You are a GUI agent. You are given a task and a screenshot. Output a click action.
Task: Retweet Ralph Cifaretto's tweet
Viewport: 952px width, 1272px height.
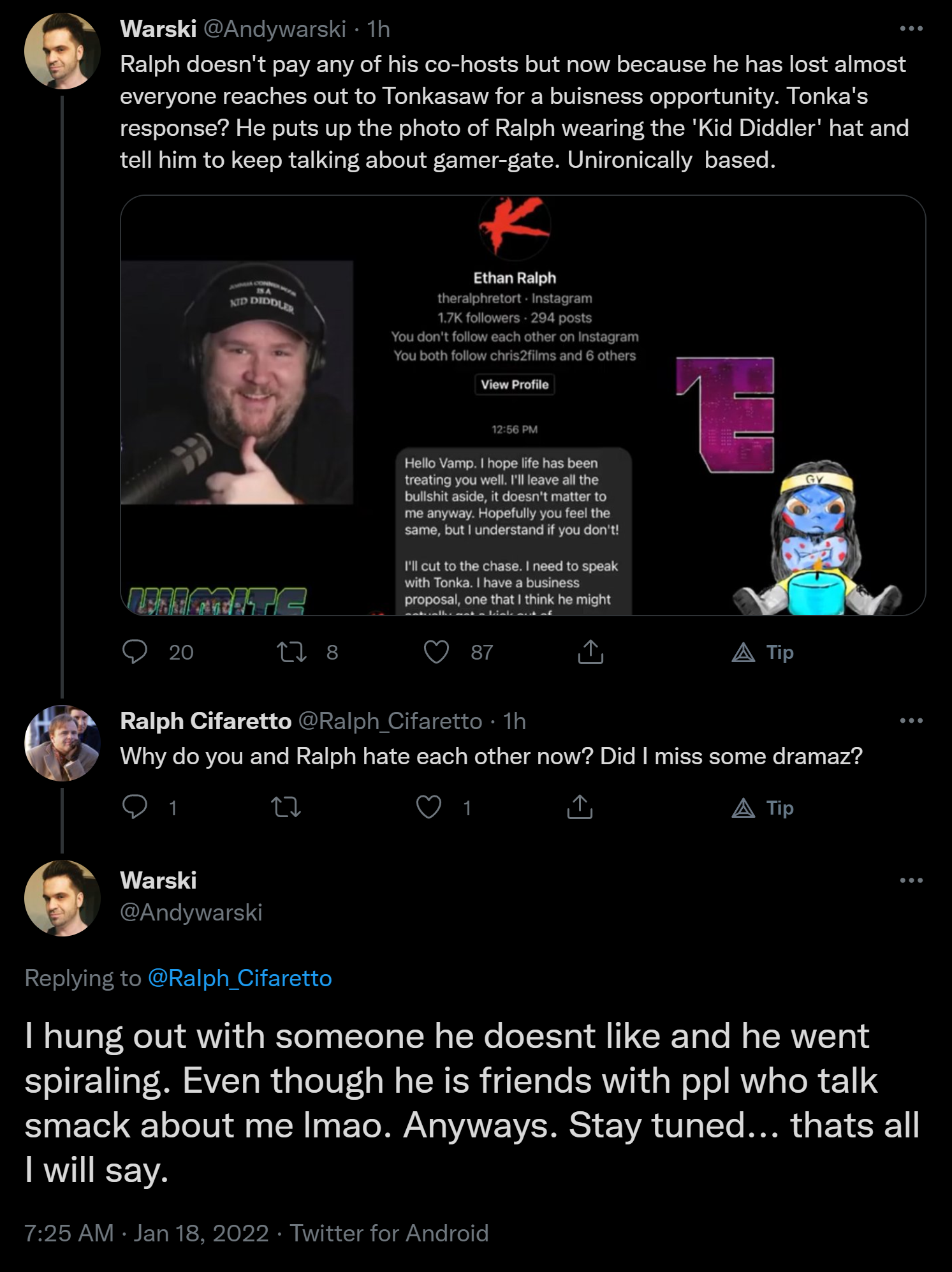click(286, 808)
